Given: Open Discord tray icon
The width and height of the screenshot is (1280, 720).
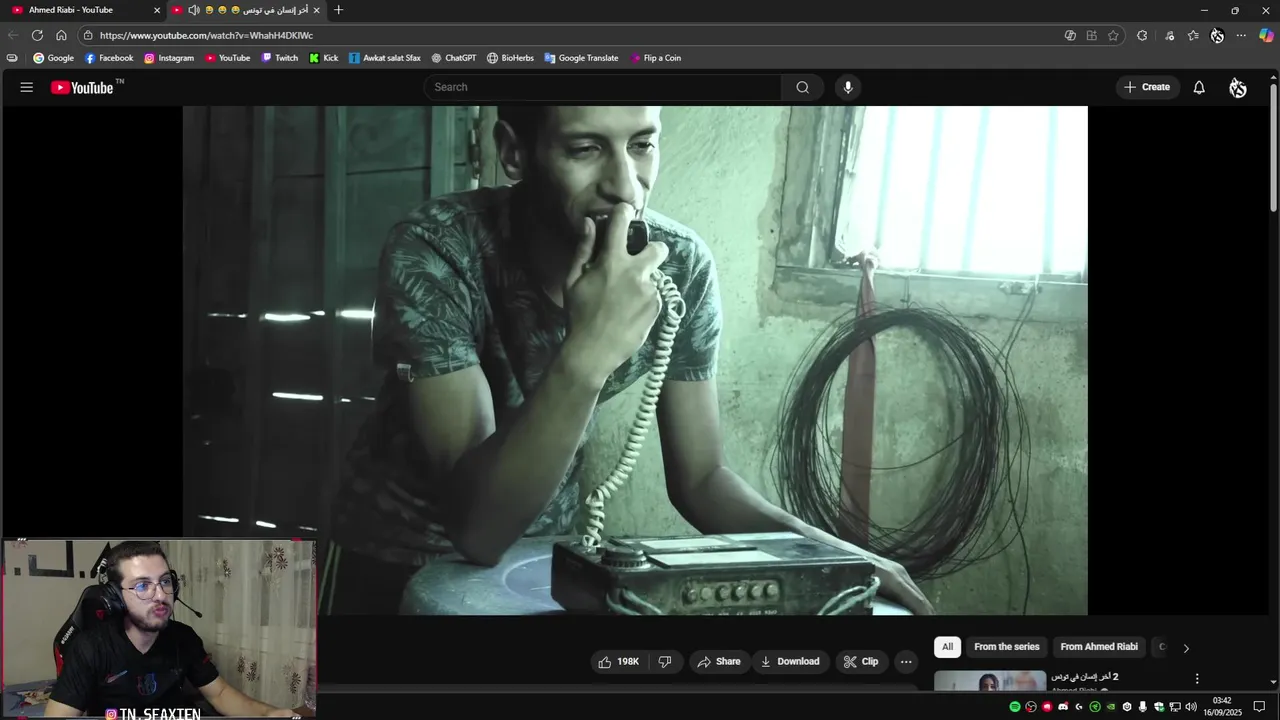Looking at the screenshot, I should [x=1063, y=707].
